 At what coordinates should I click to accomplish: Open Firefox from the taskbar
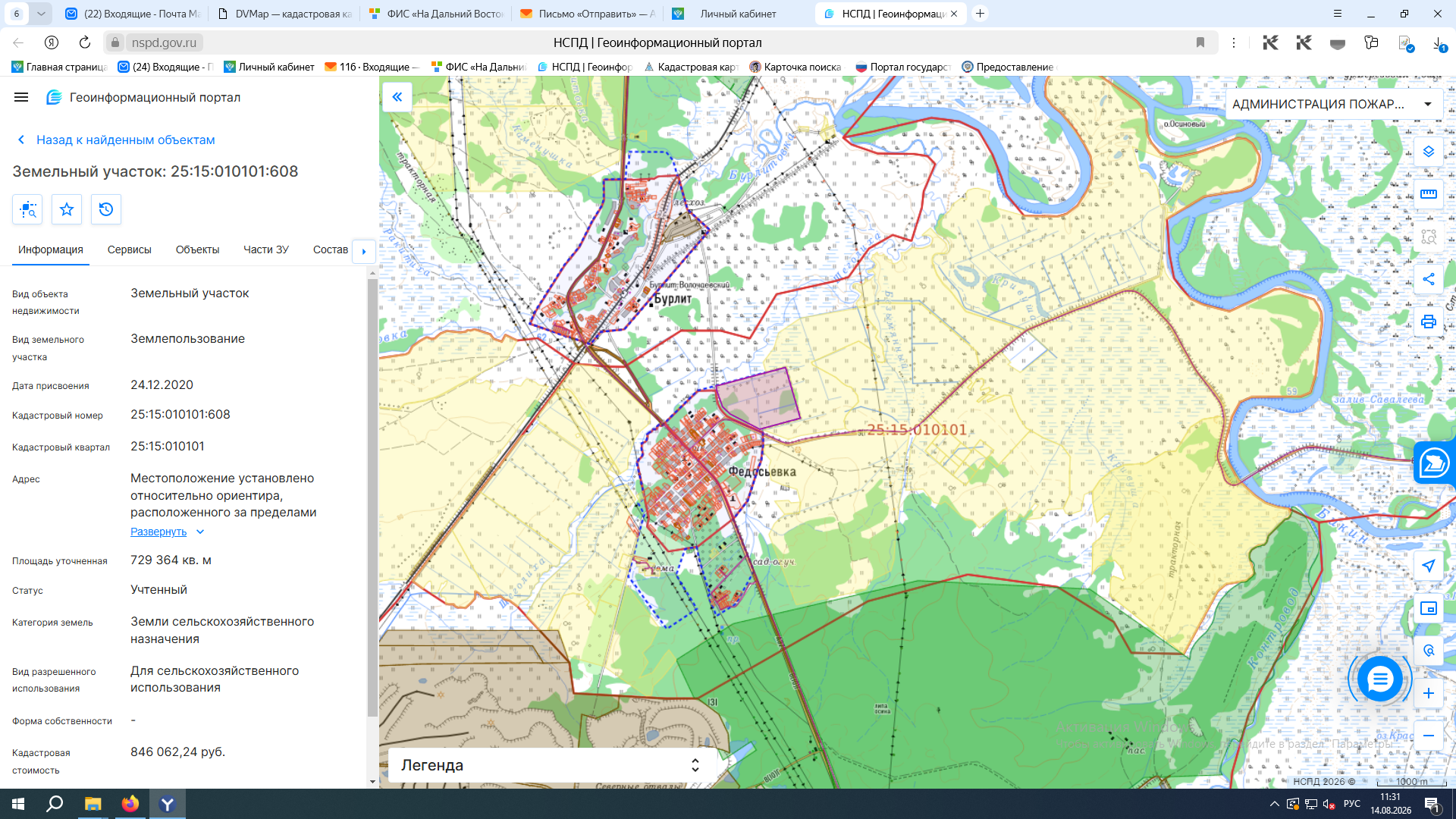tap(130, 804)
